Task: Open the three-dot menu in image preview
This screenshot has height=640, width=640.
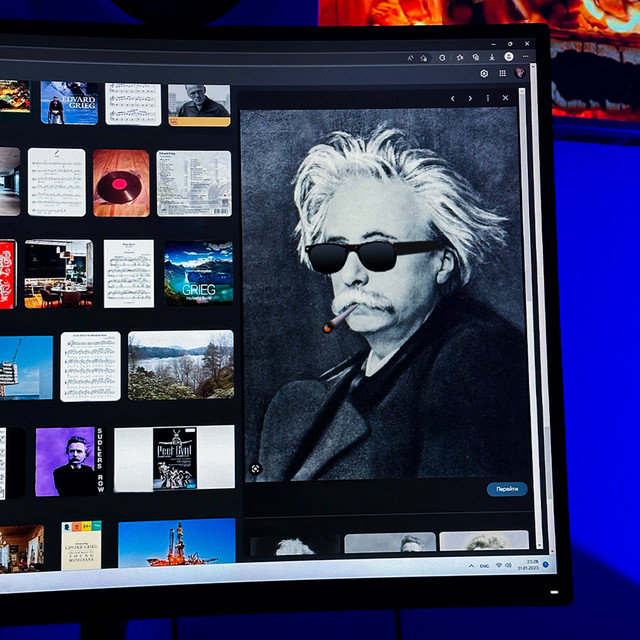Action: pos(488,98)
